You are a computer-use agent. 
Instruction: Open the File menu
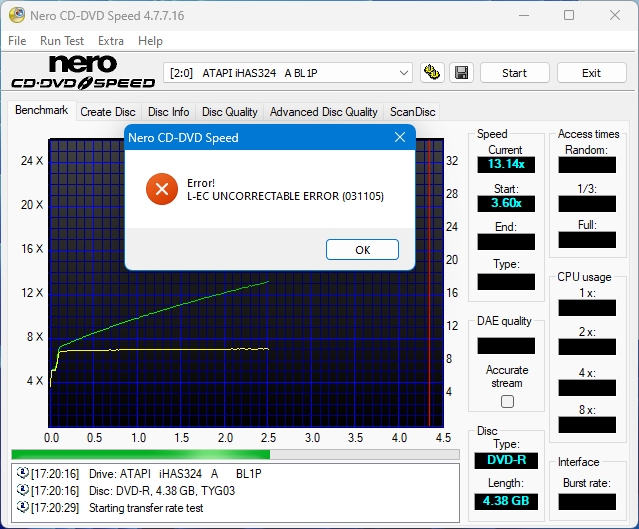pos(17,41)
